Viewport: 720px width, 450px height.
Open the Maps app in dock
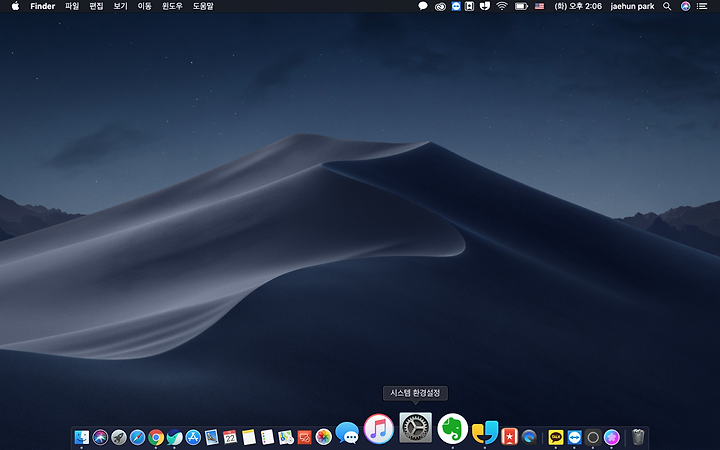(x=286, y=437)
